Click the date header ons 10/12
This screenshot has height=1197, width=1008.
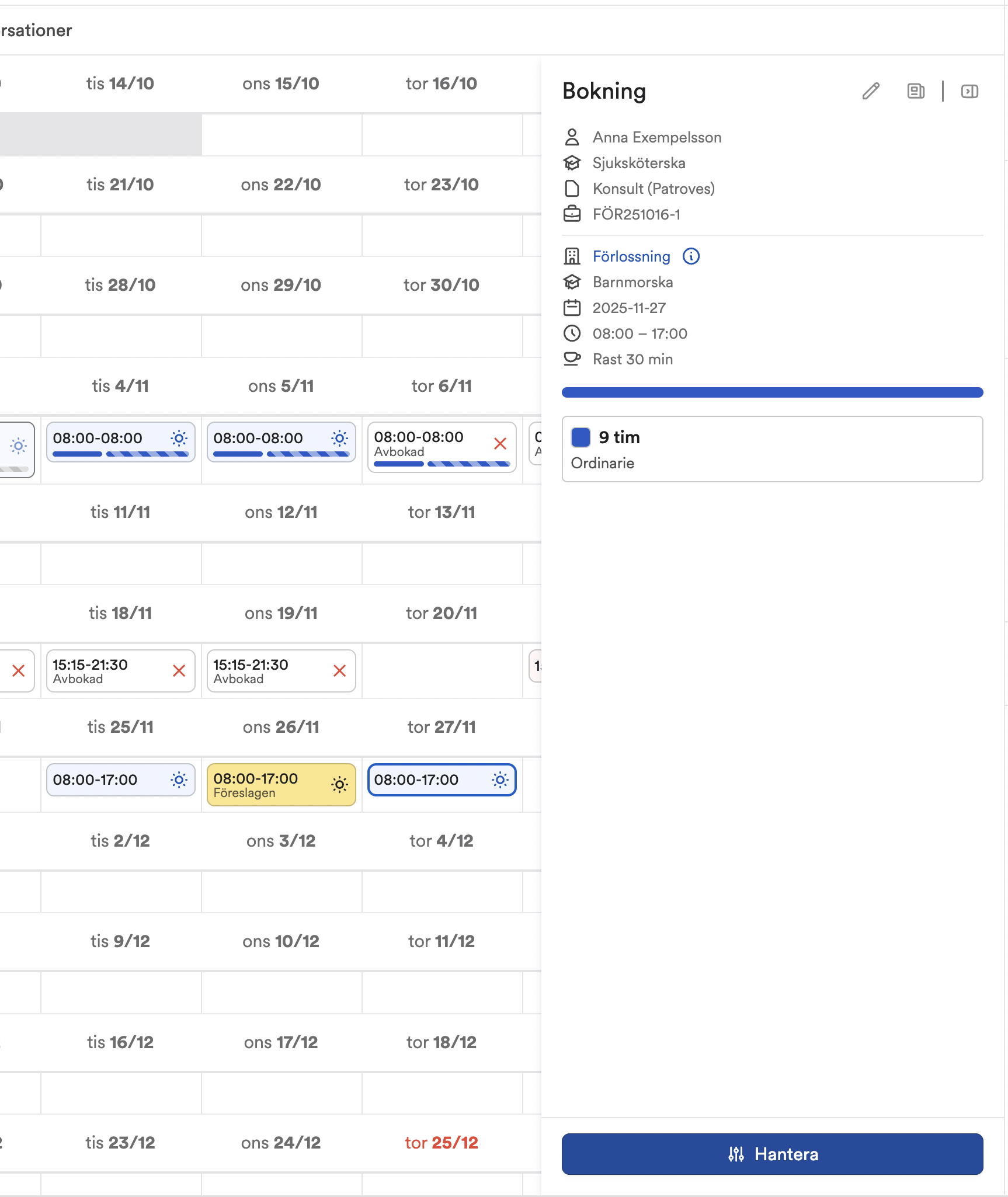click(281, 941)
